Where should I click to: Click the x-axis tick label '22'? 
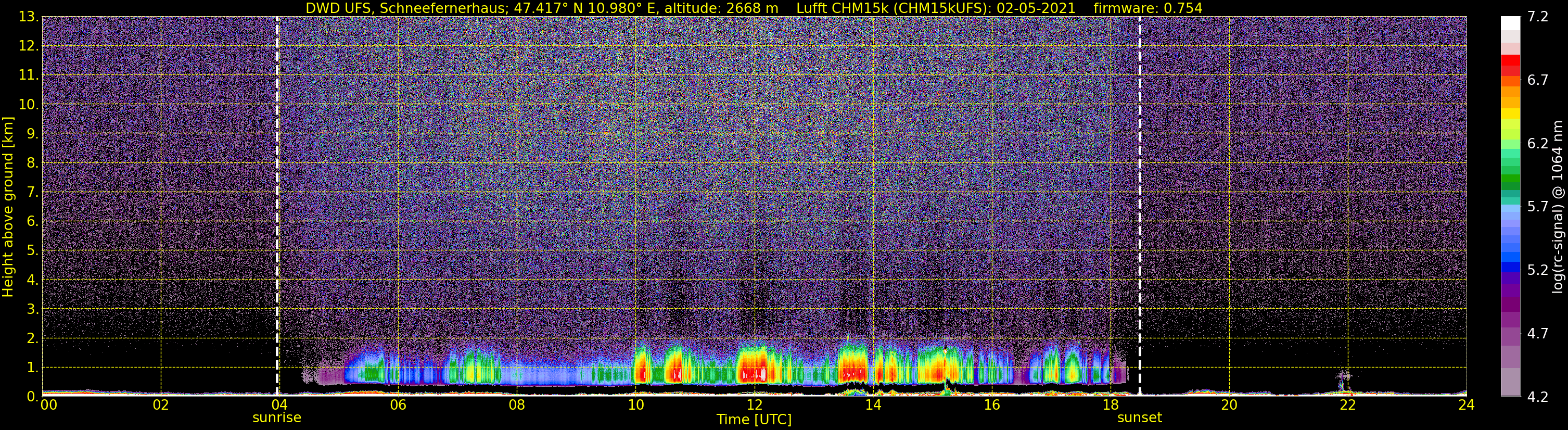pos(1348,405)
